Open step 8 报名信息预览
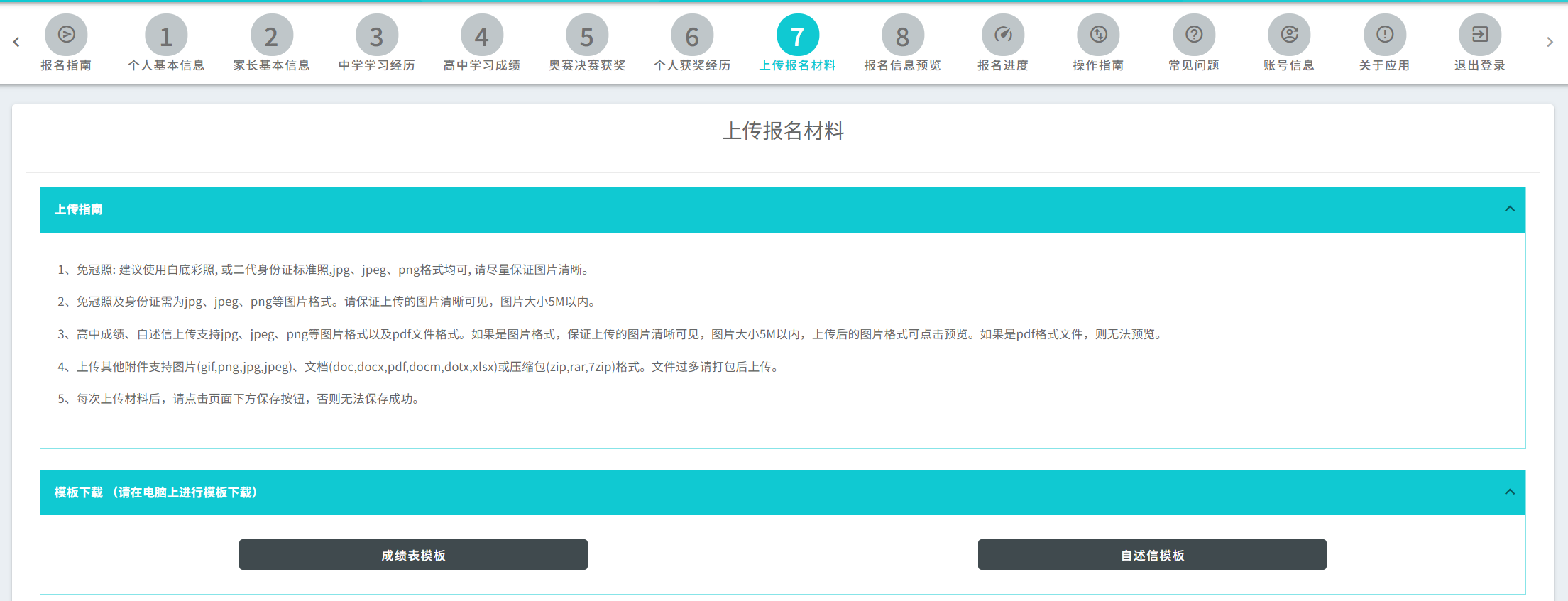1568x601 pixels. pyautogui.click(x=902, y=35)
